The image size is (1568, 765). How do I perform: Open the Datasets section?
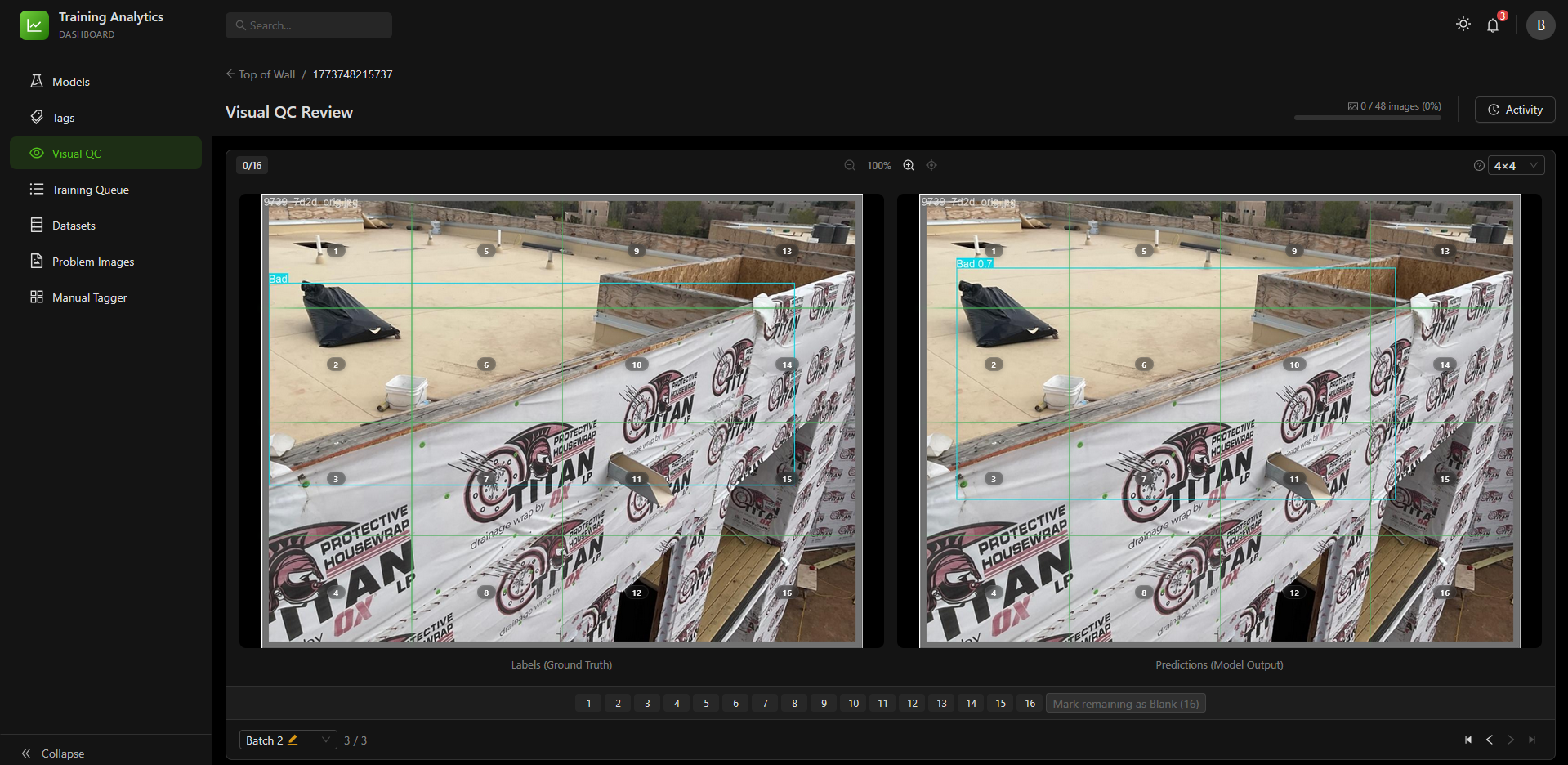(x=105, y=225)
